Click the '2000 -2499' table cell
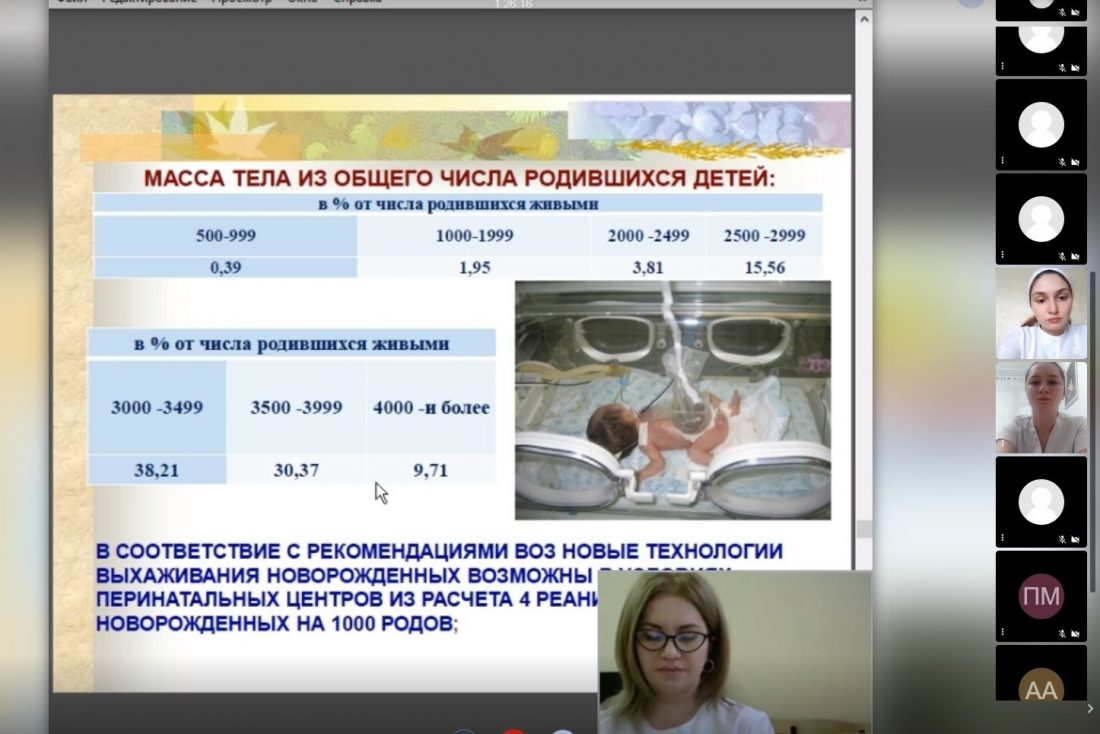The image size is (1100, 734). [x=648, y=236]
